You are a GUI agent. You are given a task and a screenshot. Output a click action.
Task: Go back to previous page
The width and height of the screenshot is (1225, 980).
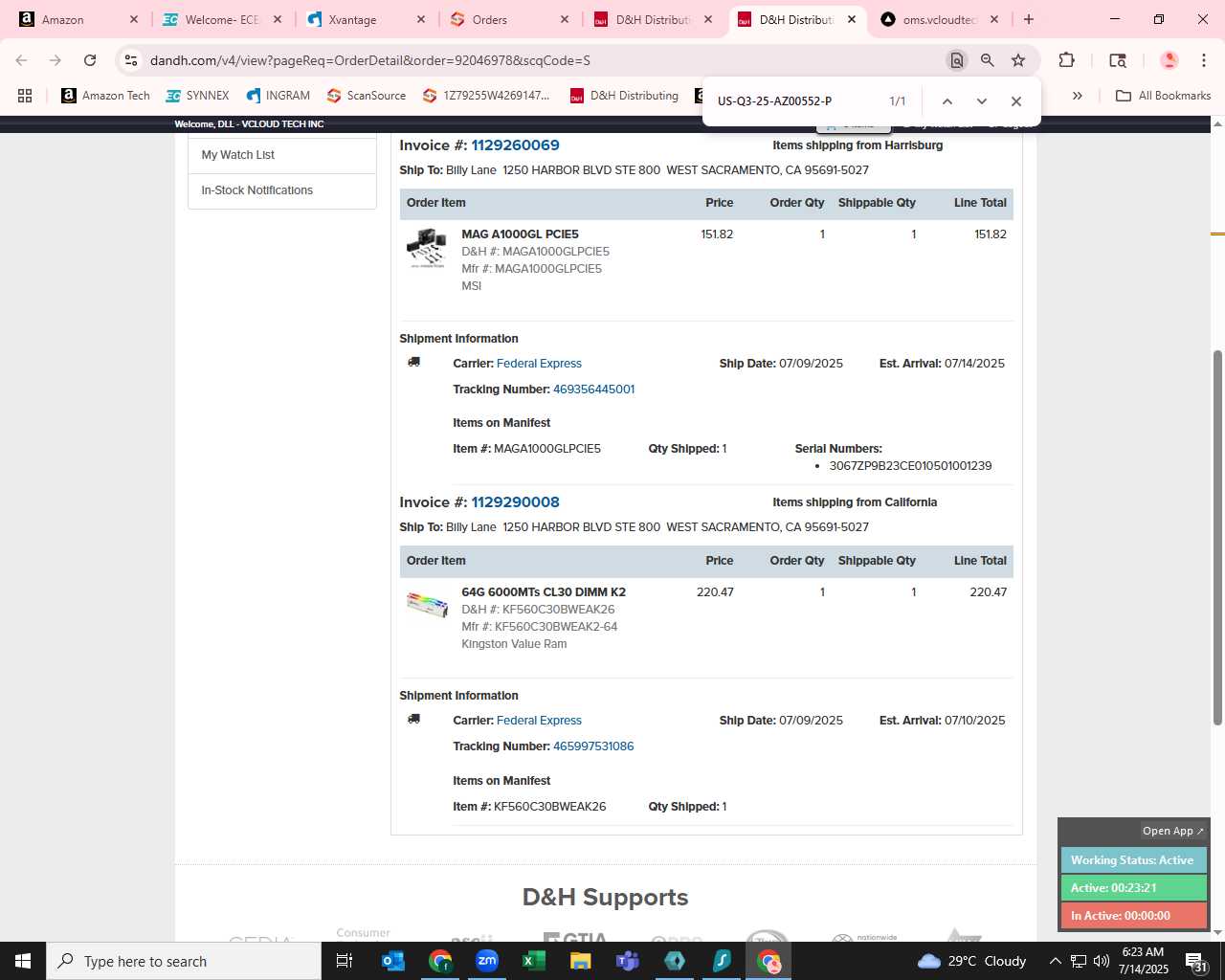21,60
